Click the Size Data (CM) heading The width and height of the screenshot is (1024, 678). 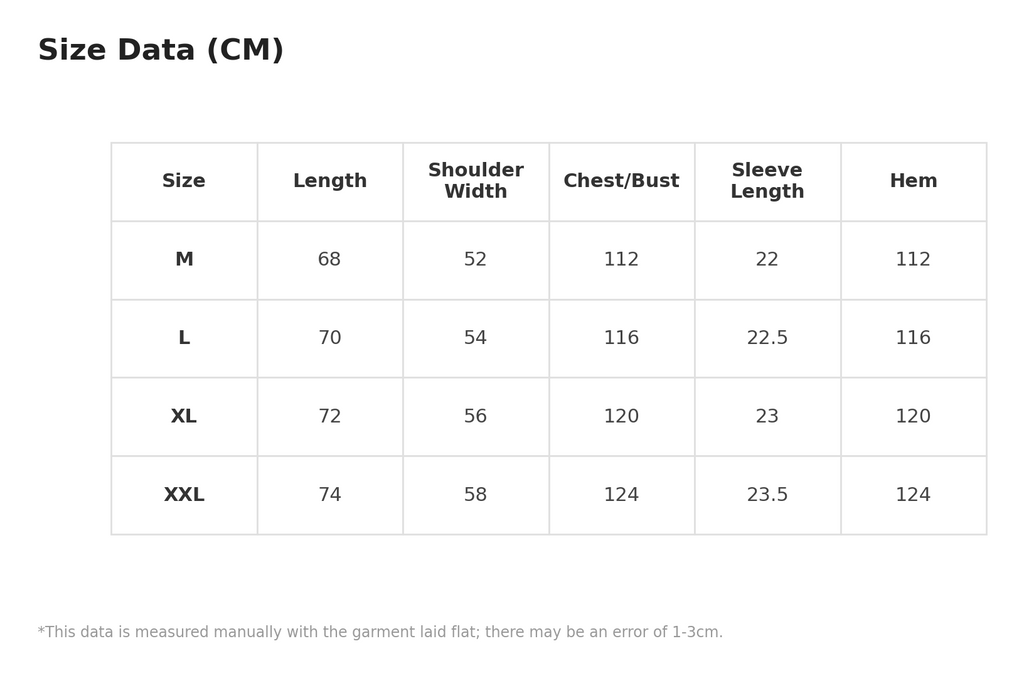161,50
